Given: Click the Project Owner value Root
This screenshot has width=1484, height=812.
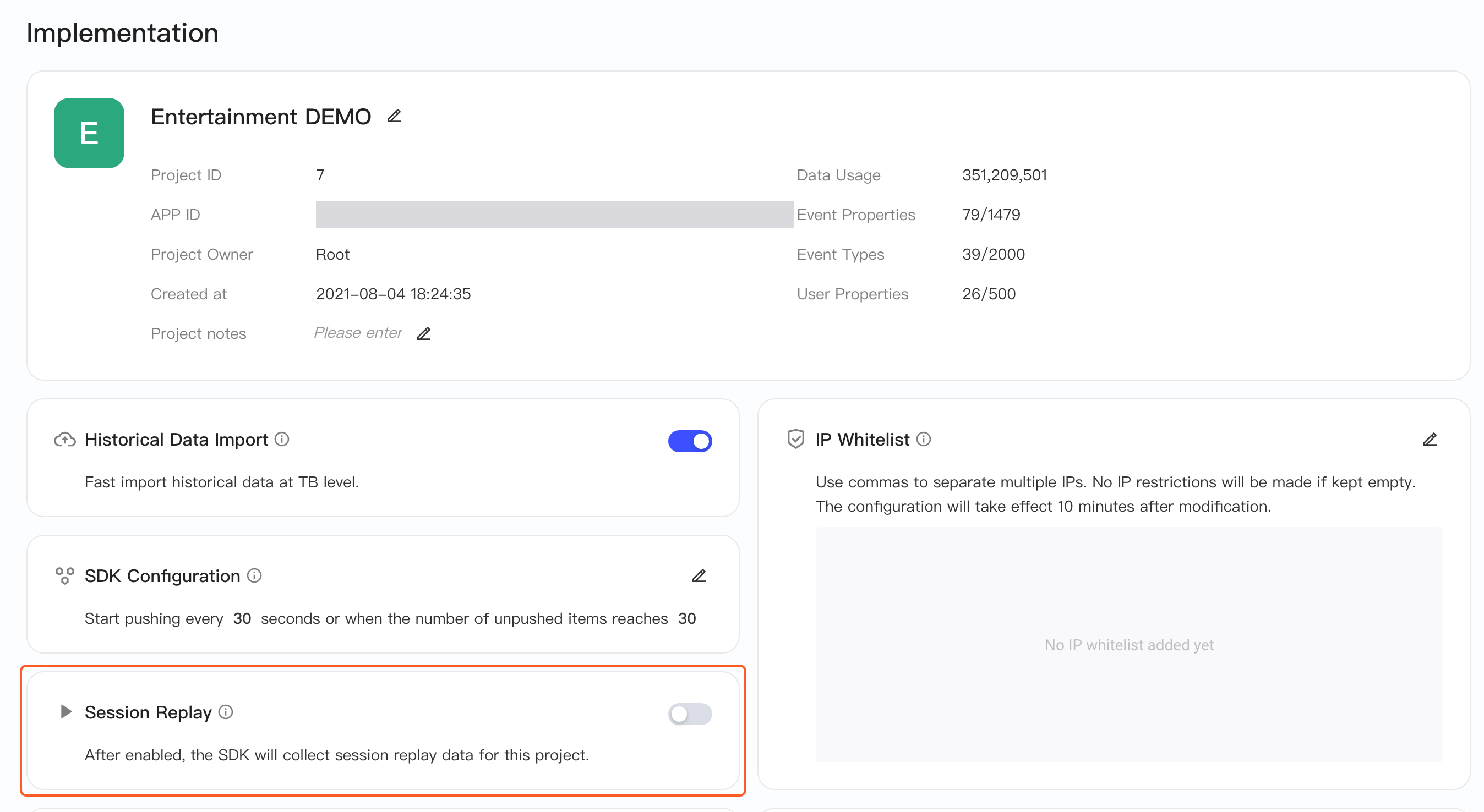Looking at the screenshot, I should 332,255.
